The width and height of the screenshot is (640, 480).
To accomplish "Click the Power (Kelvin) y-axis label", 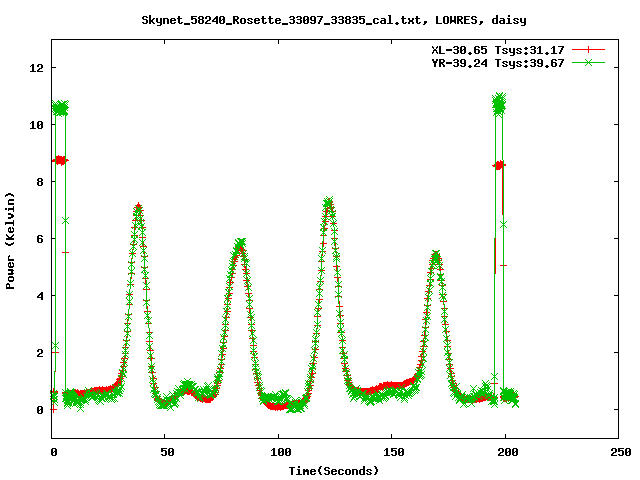I will pyautogui.click(x=10, y=241).
